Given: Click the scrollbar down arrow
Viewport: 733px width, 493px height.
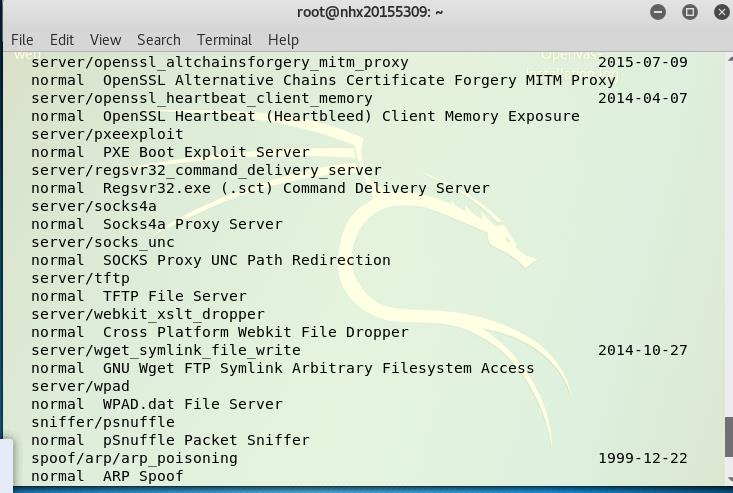Looking at the screenshot, I should coord(729,479).
